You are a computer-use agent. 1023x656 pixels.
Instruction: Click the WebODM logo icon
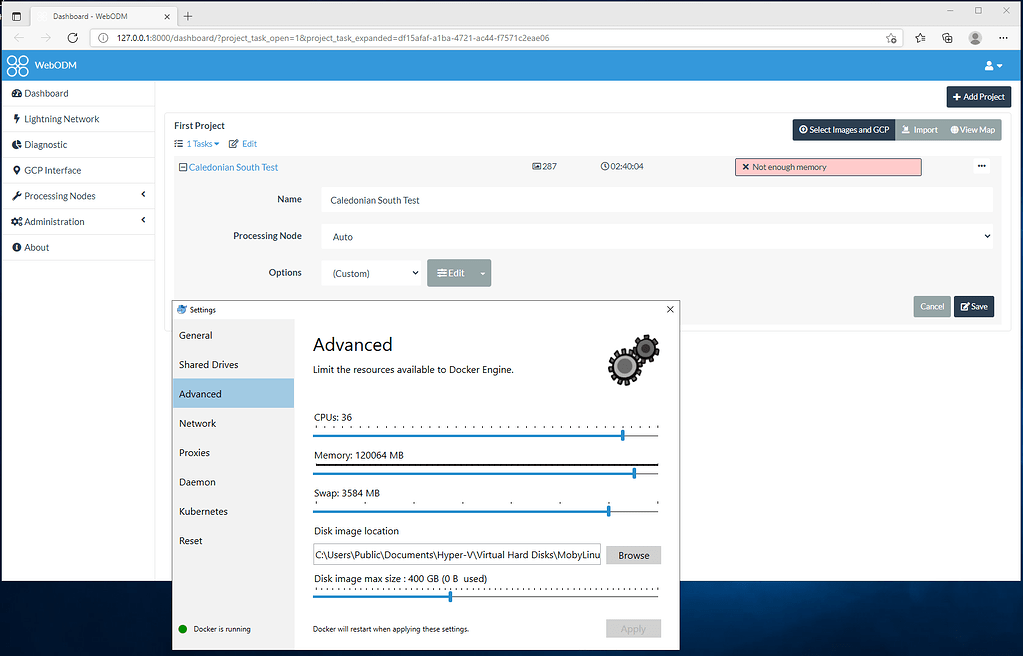pos(16,65)
